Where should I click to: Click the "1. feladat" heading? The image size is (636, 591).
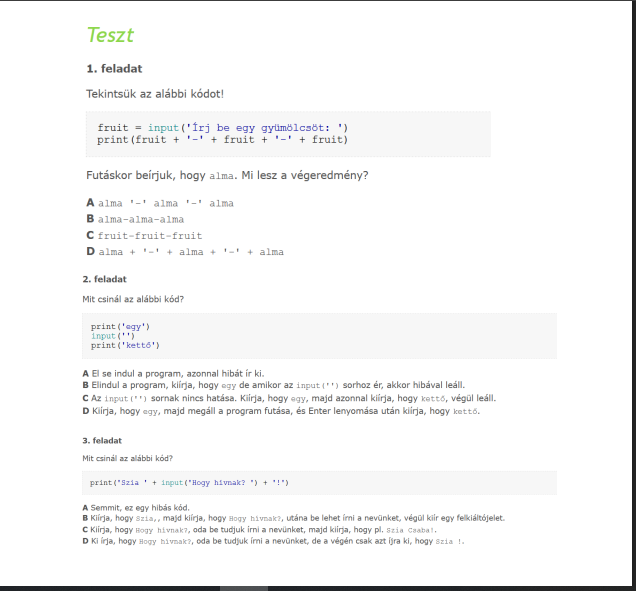coord(114,69)
